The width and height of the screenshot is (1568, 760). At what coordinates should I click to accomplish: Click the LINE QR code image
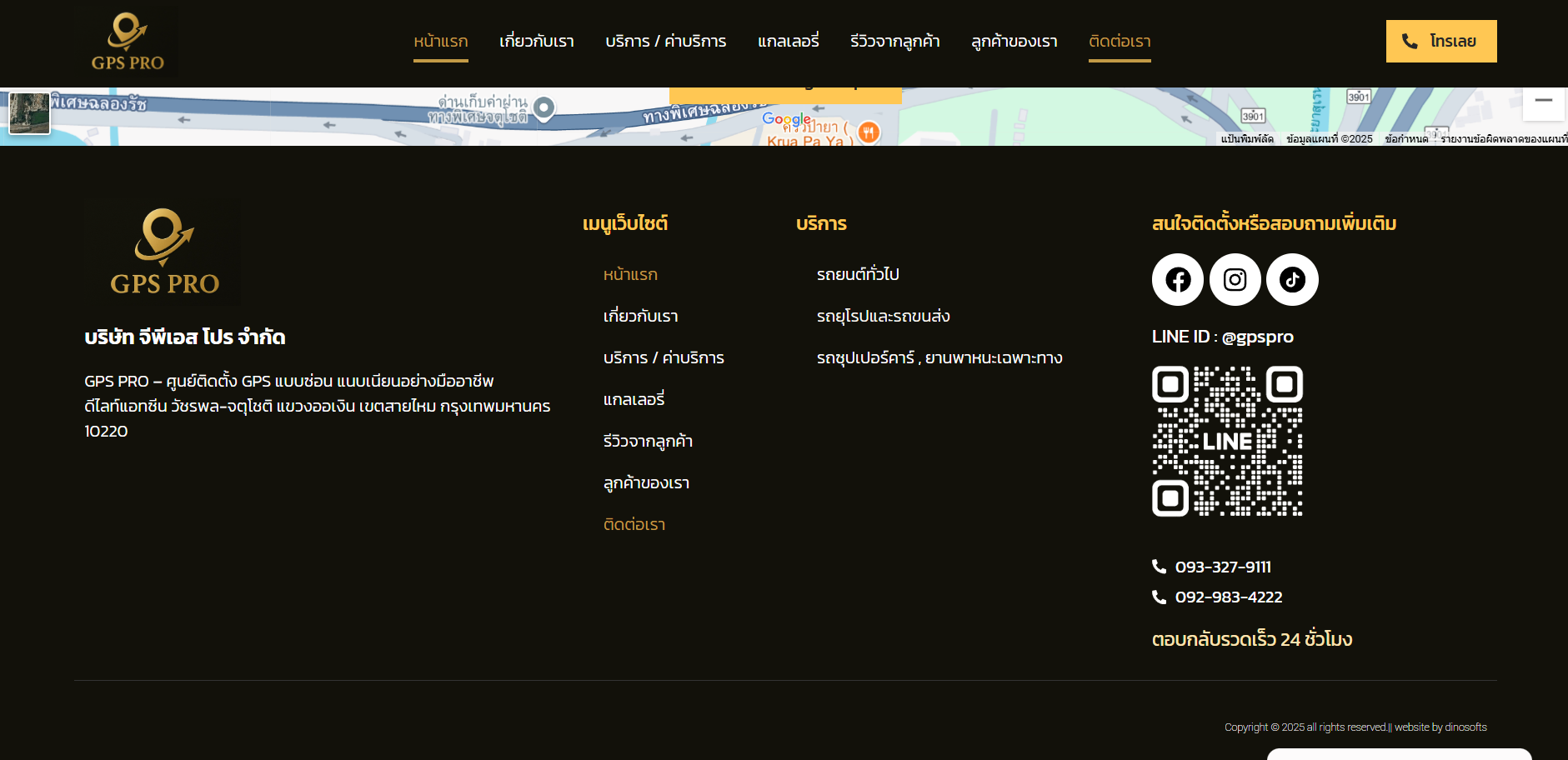coord(1227,441)
